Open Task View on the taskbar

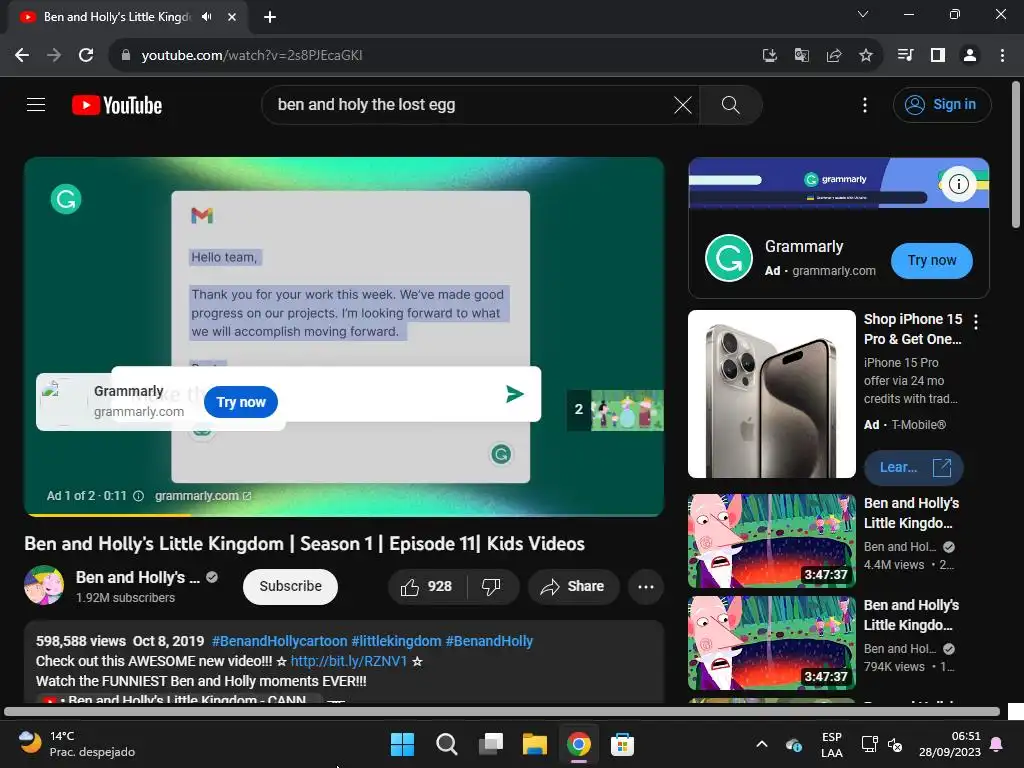point(490,744)
